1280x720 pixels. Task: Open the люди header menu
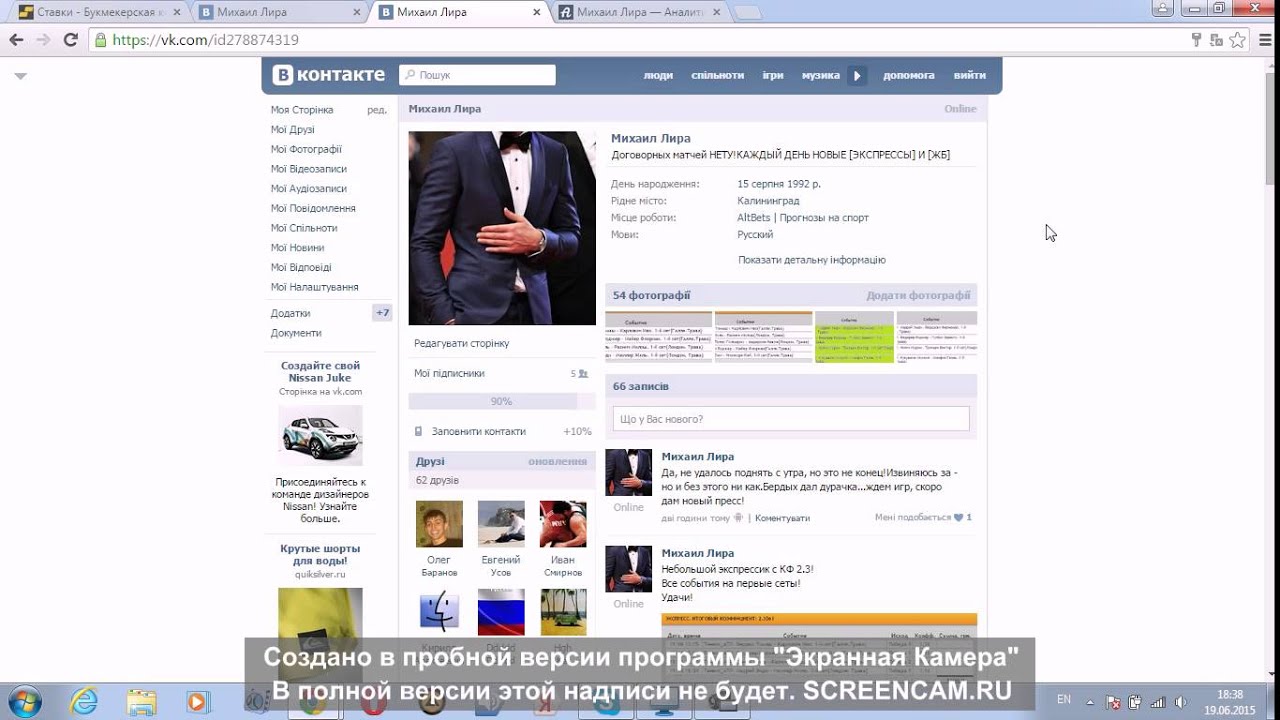[658, 75]
